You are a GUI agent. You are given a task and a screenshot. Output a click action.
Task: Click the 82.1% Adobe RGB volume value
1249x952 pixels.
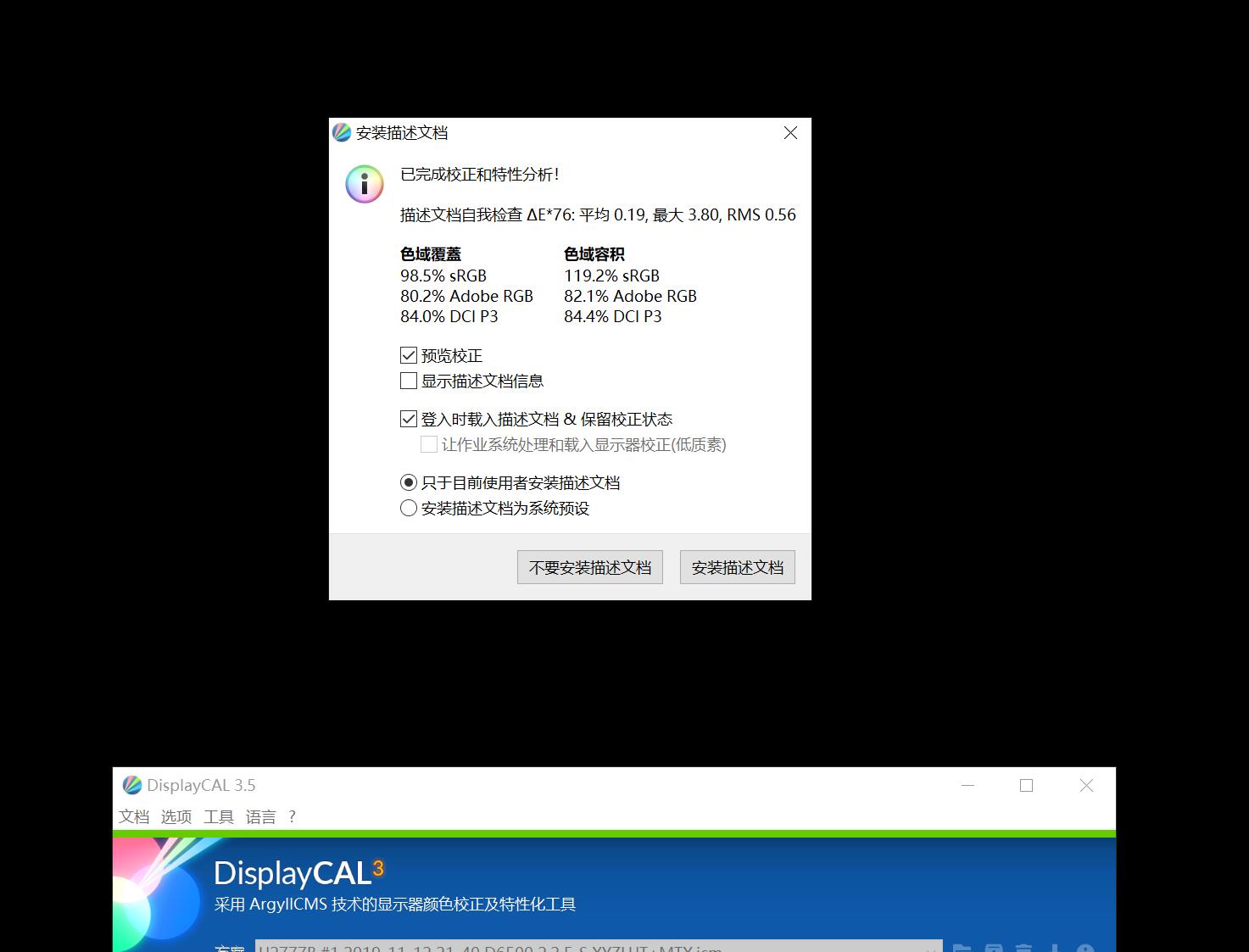630,296
